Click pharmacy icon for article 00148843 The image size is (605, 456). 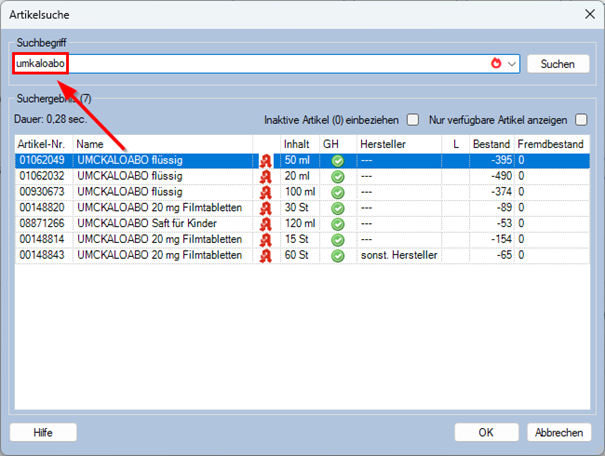(266, 255)
